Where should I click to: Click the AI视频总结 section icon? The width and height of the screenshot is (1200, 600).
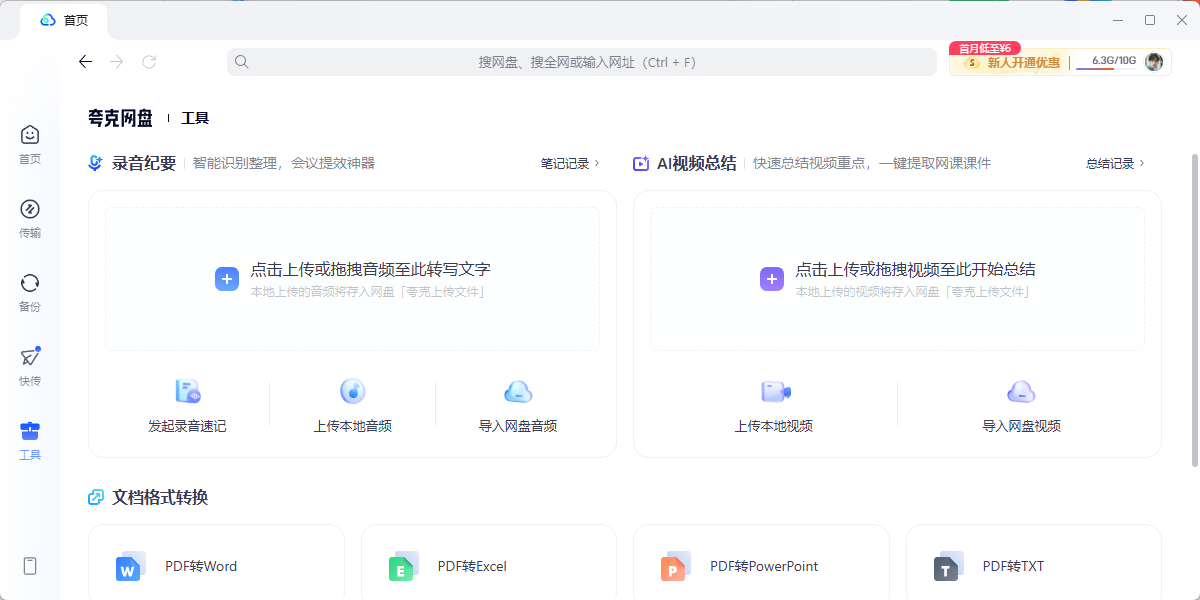(641, 163)
